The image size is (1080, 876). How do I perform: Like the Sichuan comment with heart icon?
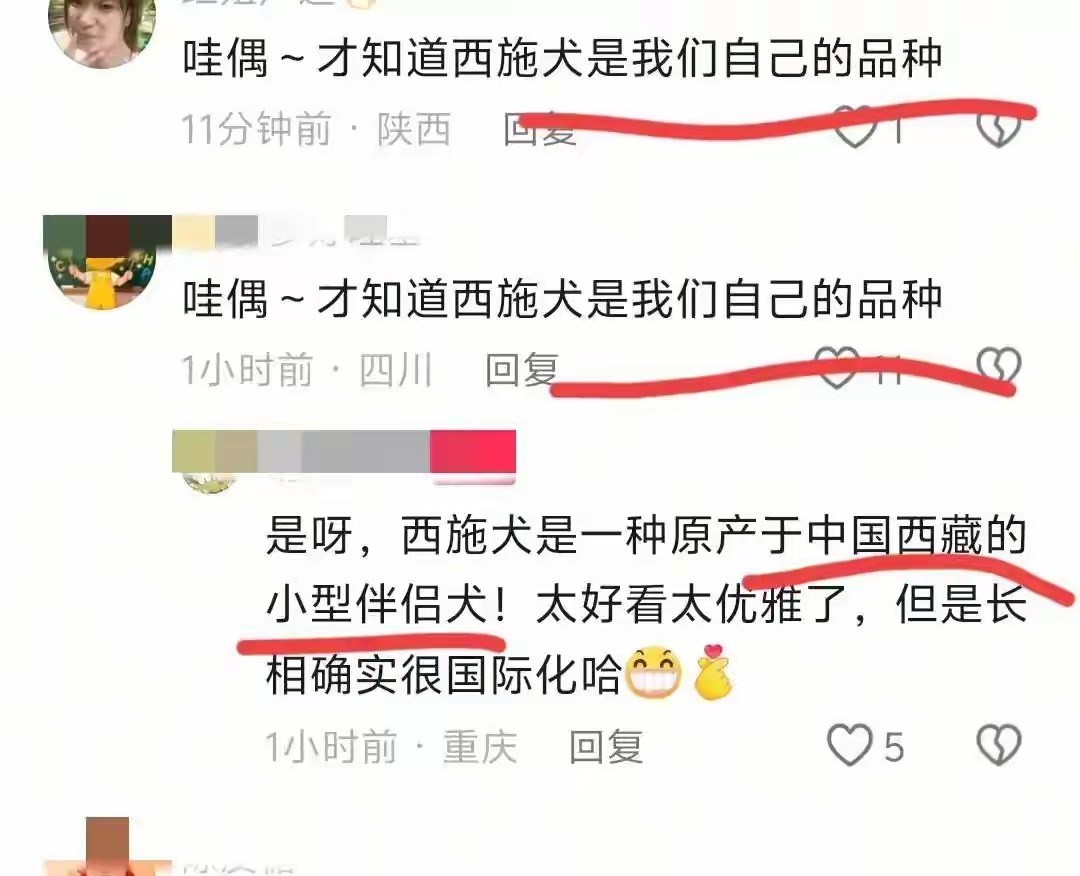click(x=836, y=368)
